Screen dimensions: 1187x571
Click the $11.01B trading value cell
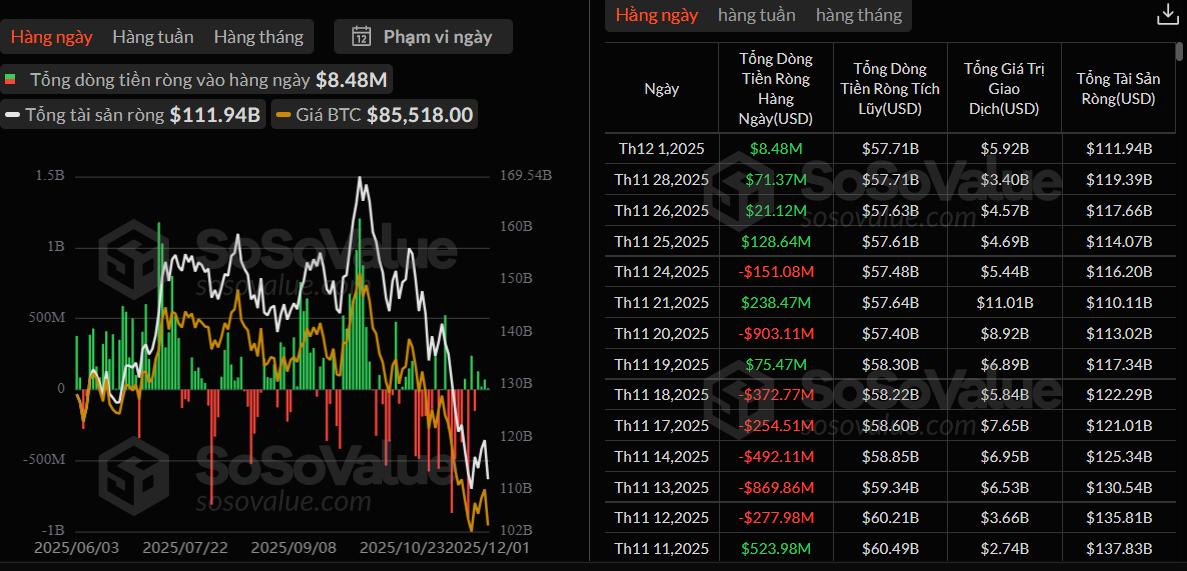coord(1005,303)
